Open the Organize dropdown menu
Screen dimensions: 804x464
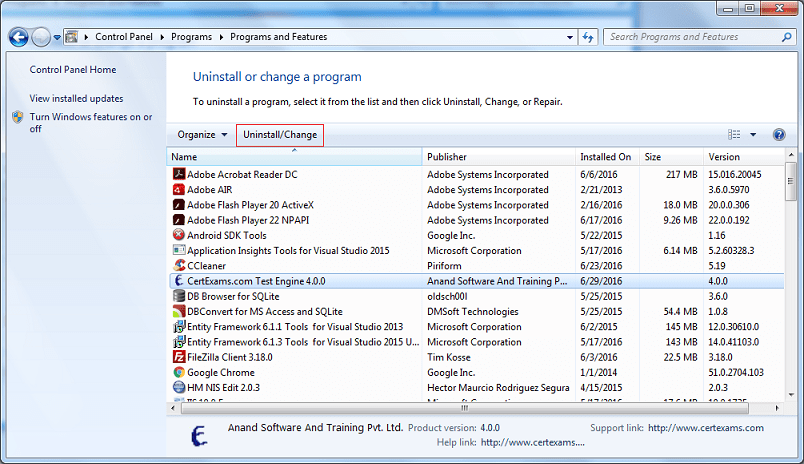click(x=202, y=135)
